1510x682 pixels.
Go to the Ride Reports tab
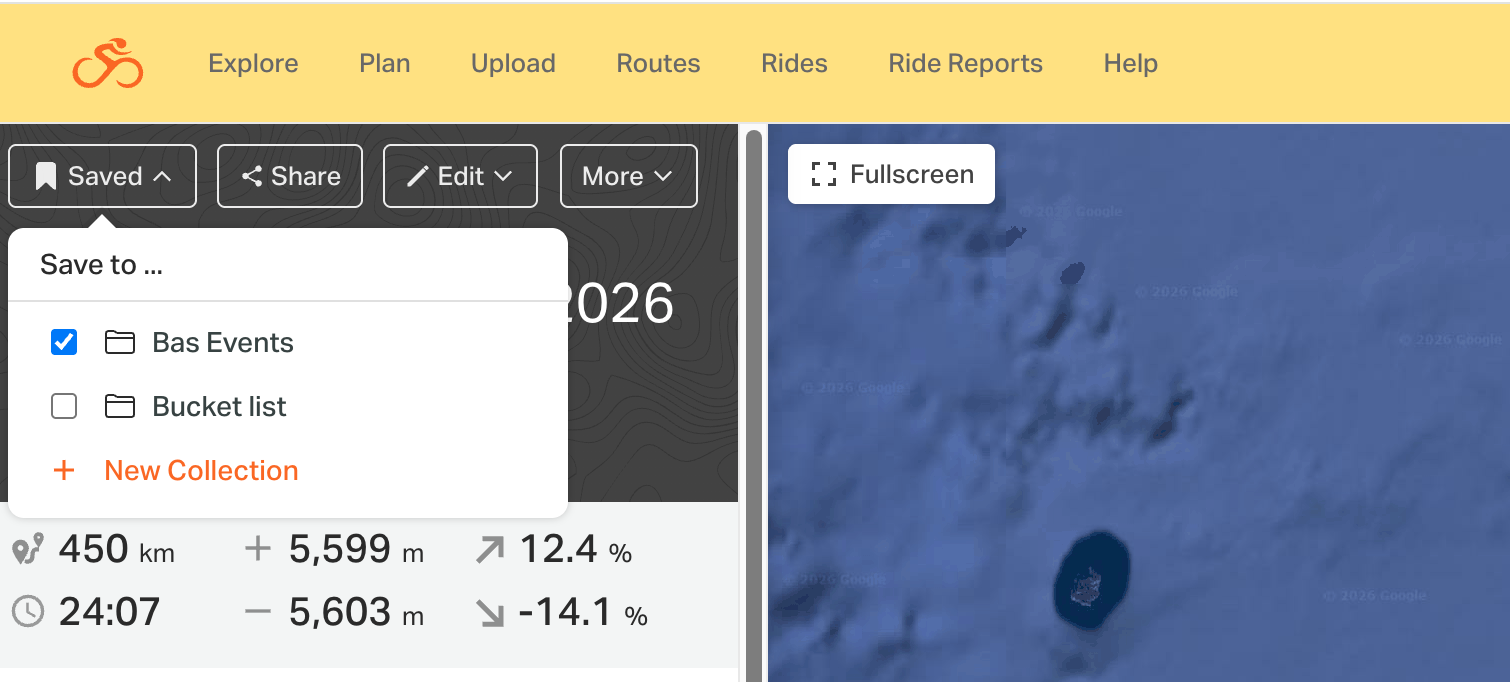tap(965, 63)
